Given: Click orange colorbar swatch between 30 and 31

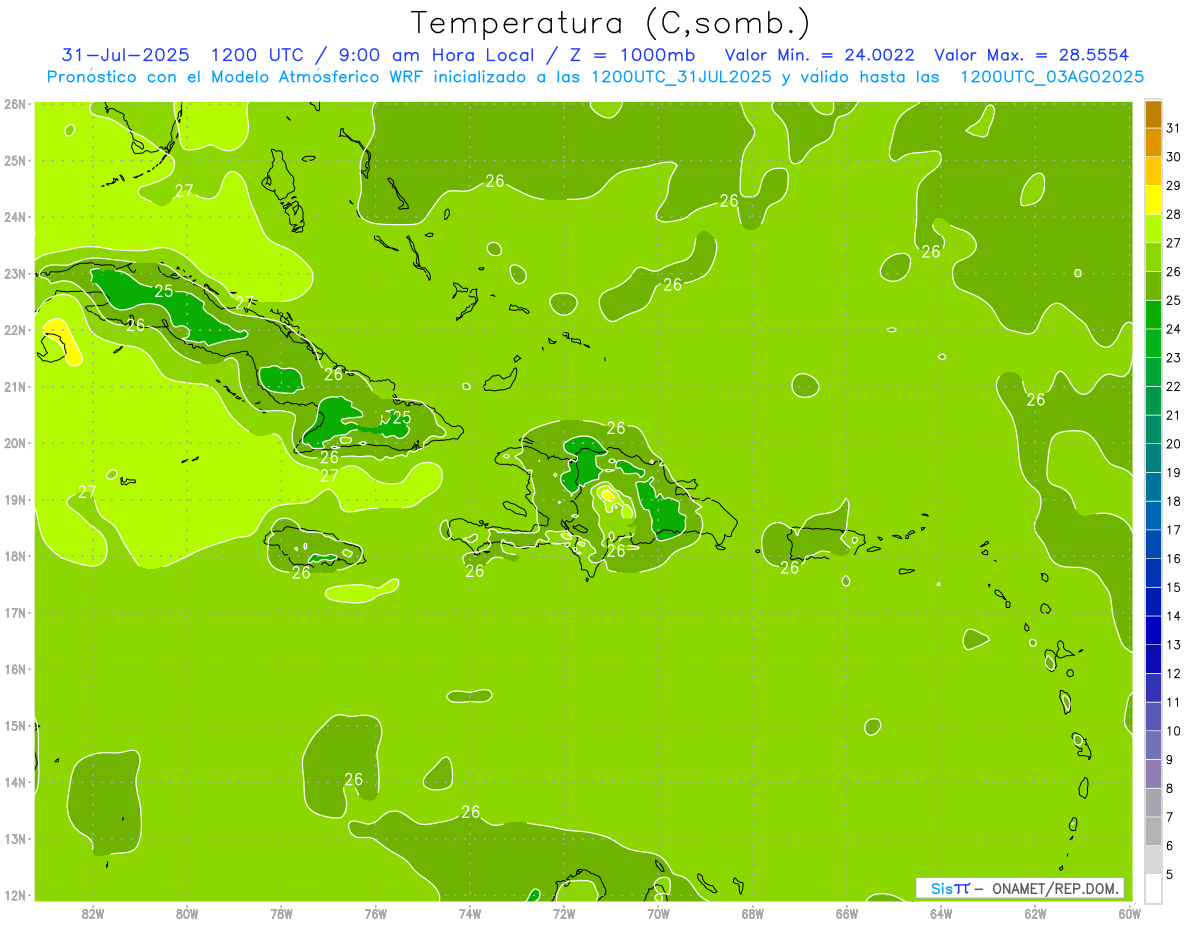Looking at the screenshot, I should pos(1154,143).
